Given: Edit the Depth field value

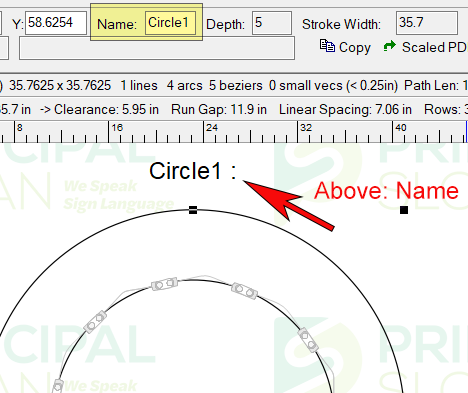Looking at the screenshot, I should [272, 23].
